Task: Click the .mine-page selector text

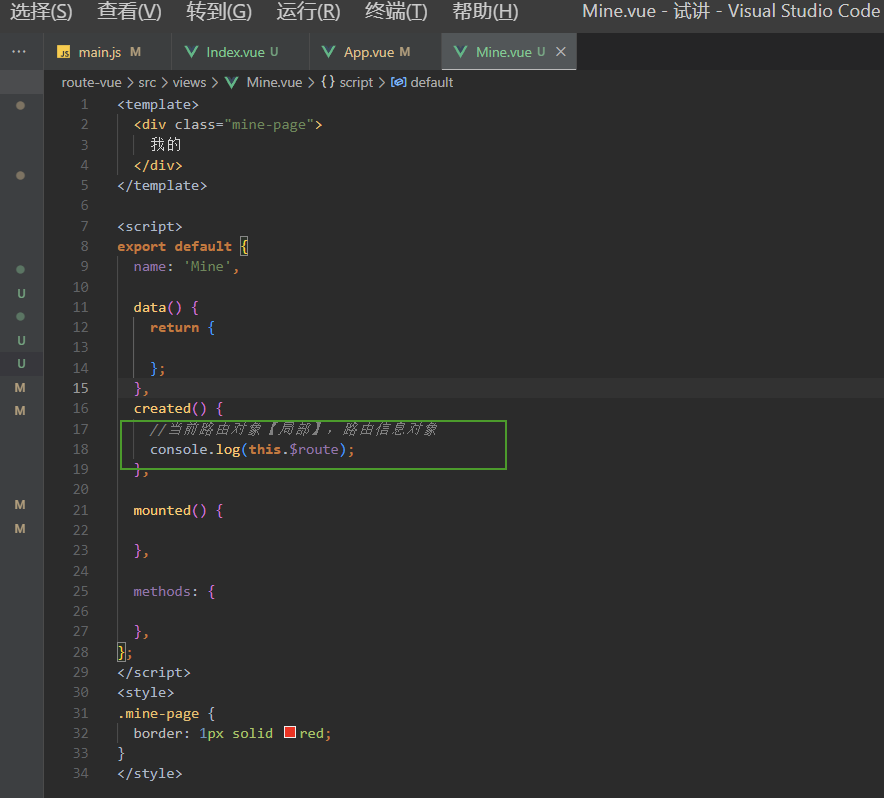Action: click(x=158, y=713)
